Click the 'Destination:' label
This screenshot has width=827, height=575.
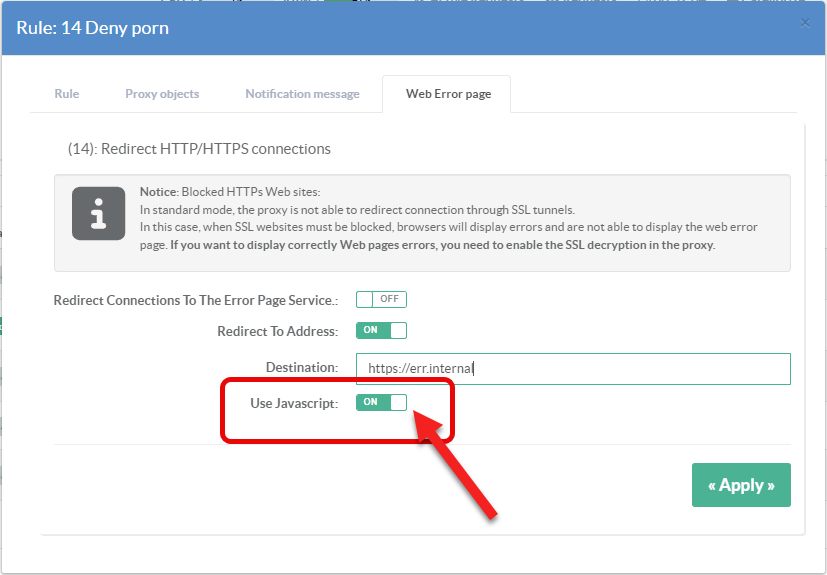pos(301,368)
